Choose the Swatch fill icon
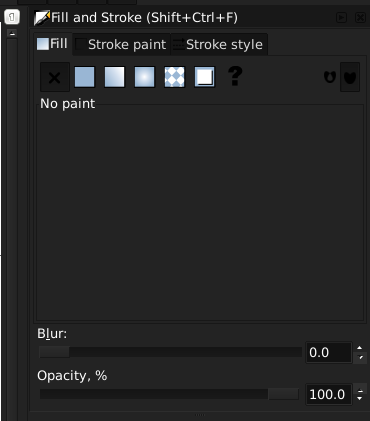Screen dimensions: 370x421 [x=204, y=77]
